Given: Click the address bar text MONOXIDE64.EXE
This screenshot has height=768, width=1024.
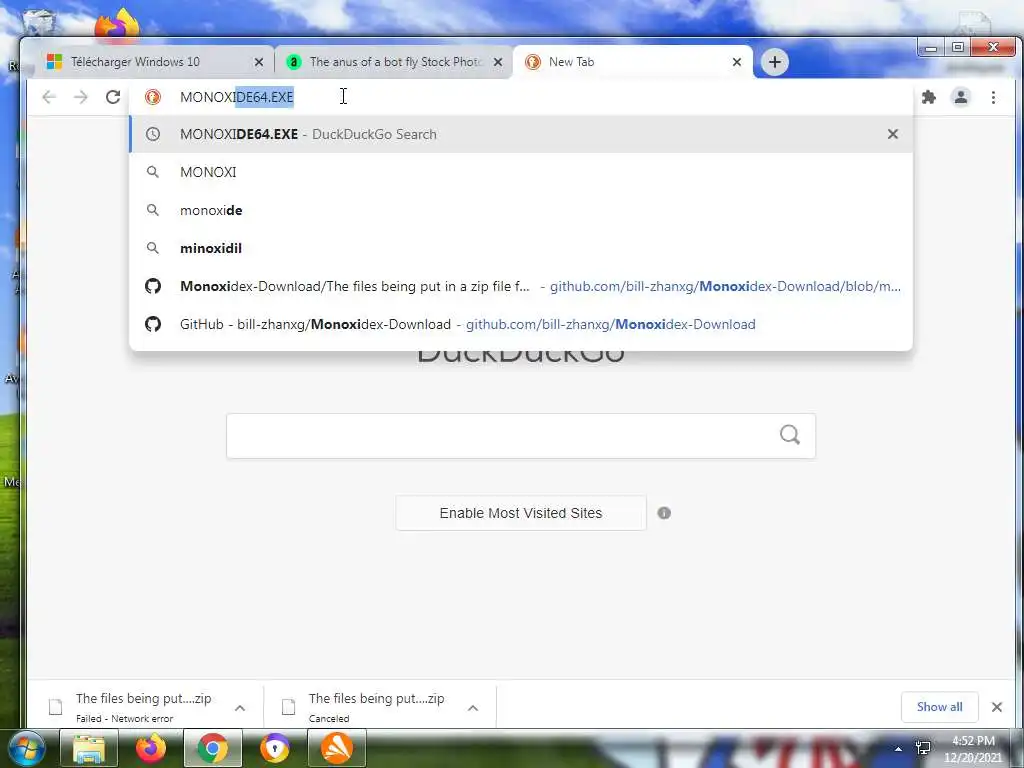Looking at the screenshot, I should click(x=236, y=97).
